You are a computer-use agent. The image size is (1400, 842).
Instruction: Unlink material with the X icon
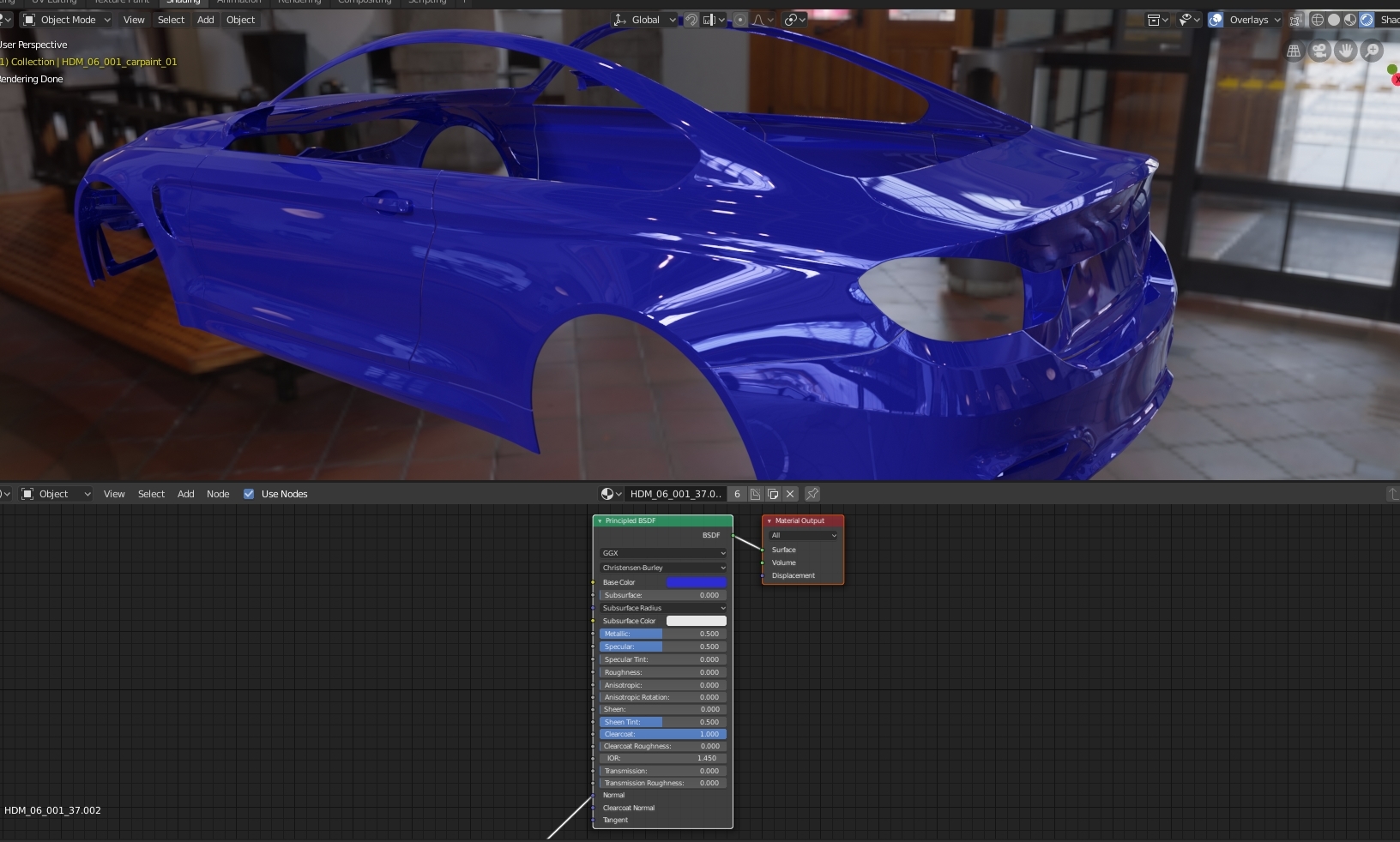pos(790,494)
